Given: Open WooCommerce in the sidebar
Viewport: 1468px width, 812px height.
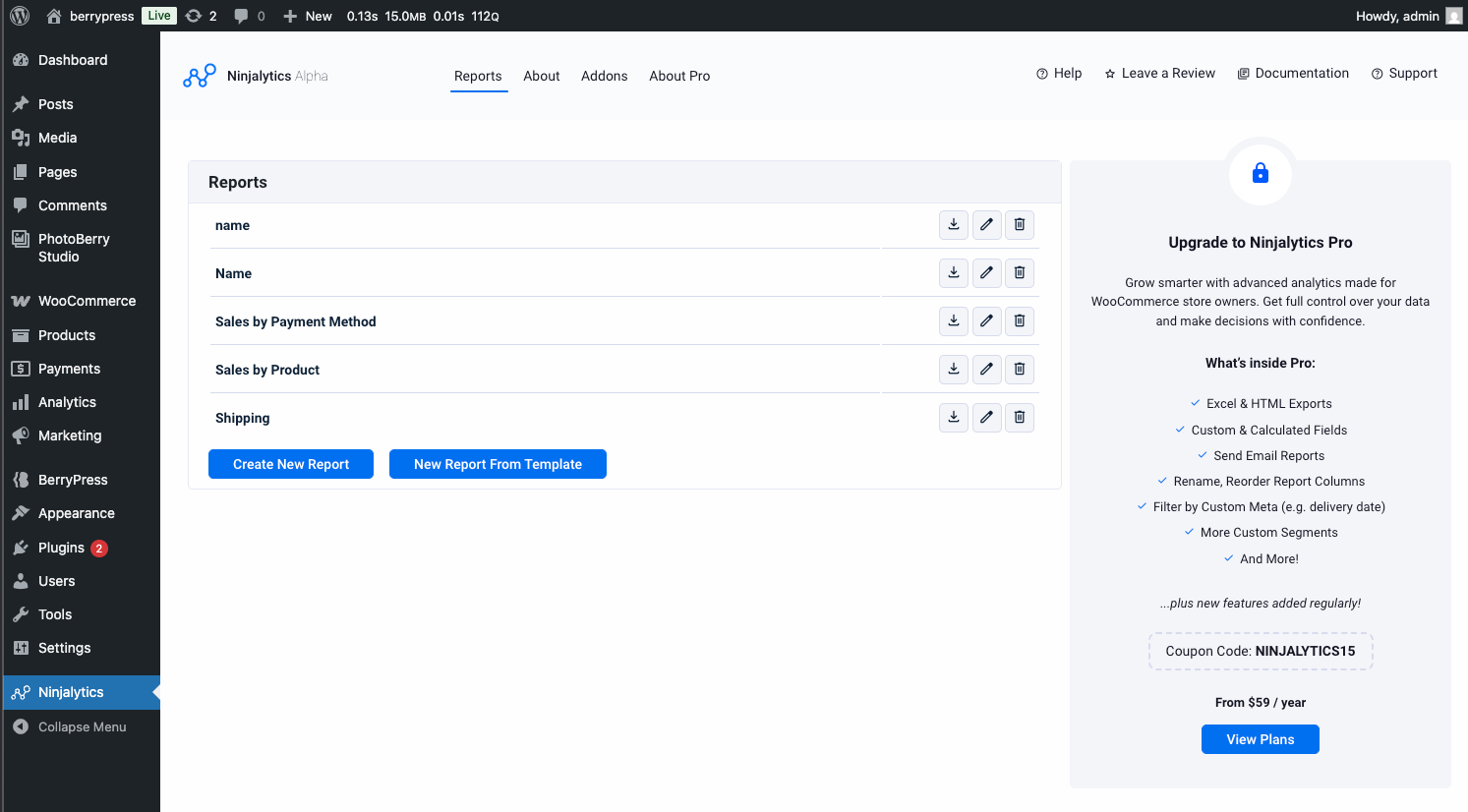Looking at the screenshot, I should click(87, 301).
